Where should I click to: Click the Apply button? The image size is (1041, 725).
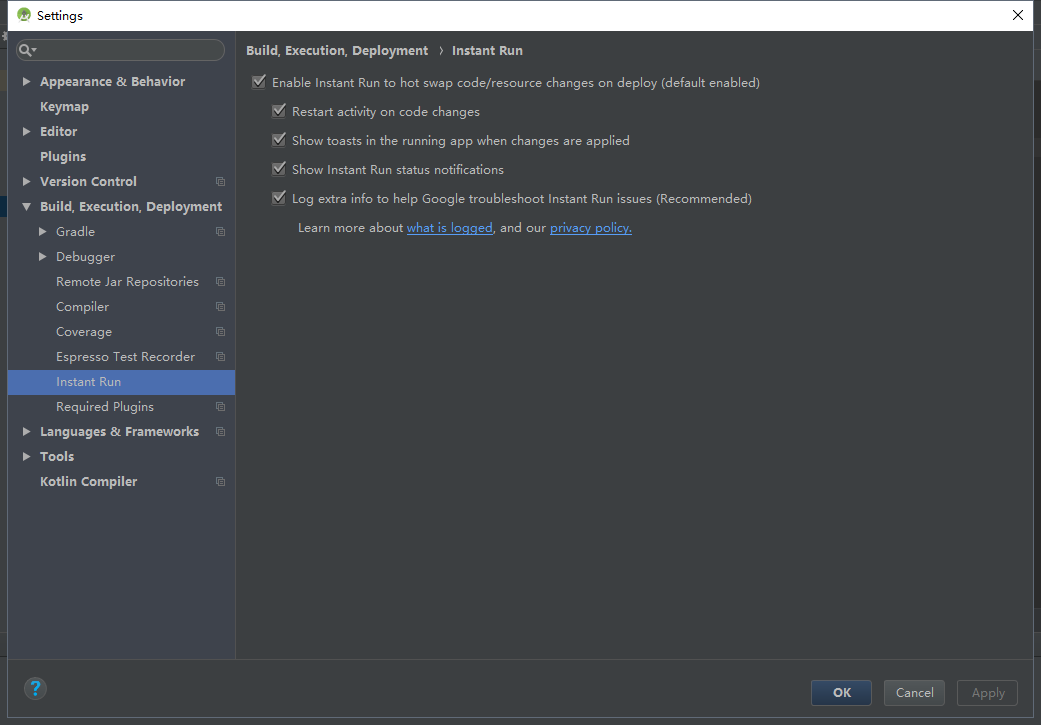pos(987,693)
